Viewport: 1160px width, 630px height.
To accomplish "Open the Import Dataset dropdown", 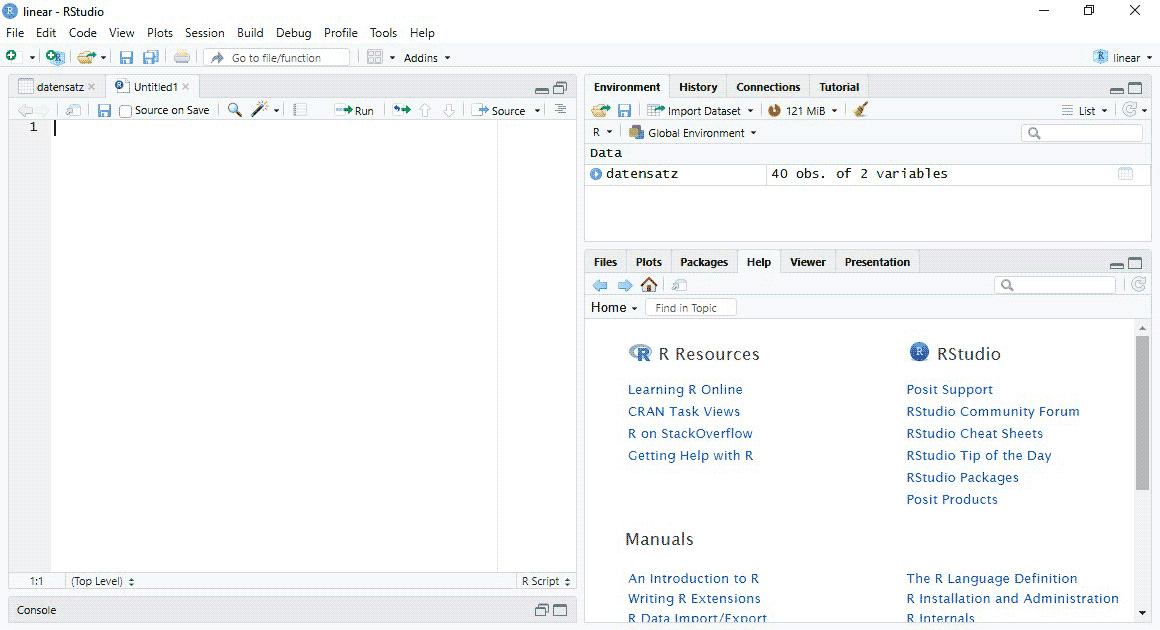I will tap(700, 110).
